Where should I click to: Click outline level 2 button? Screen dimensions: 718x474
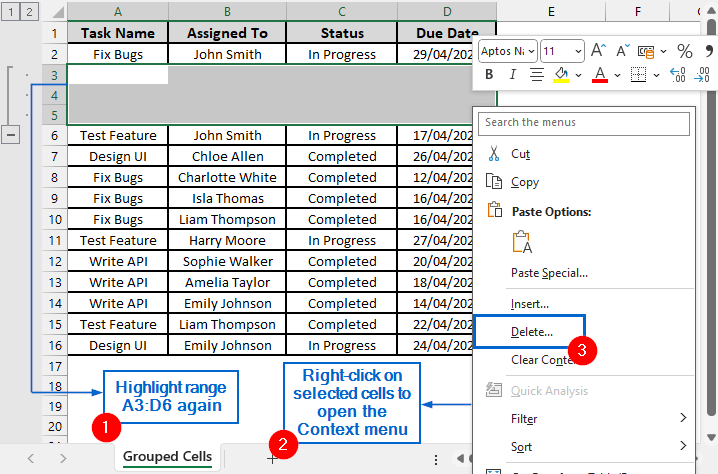29,11
